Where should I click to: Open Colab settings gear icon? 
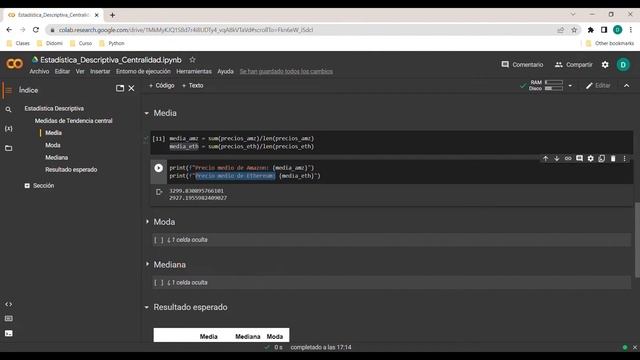(605, 64)
